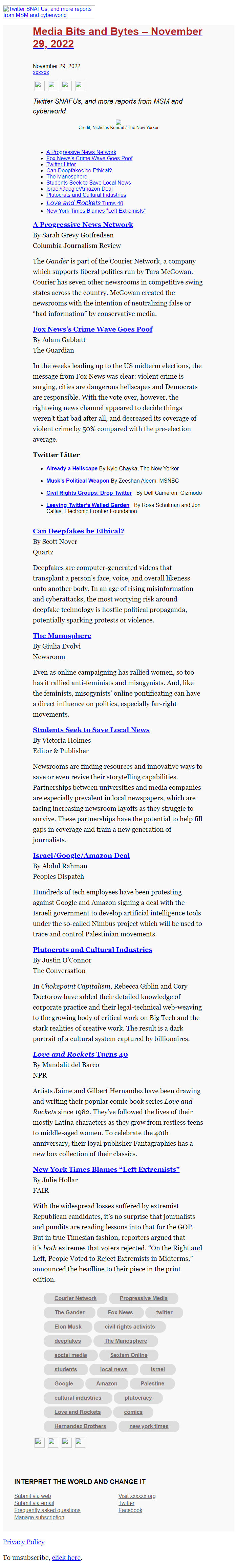Click the image above the Nicholas Konrad credit
Screen dimensions: 237x1568
(118, 122)
